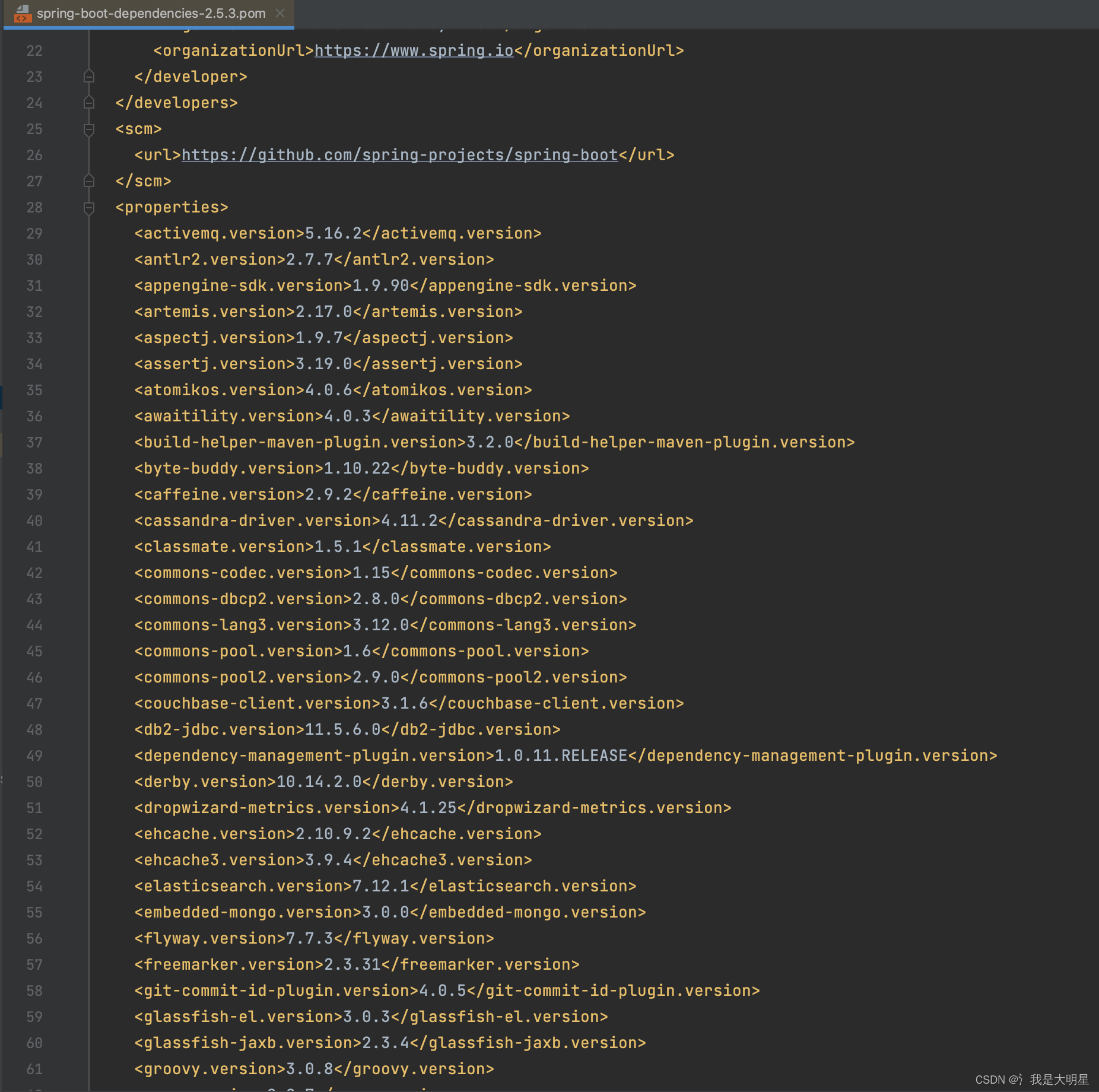The height and width of the screenshot is (1092, 1099).
Task: Click the <properties> tag text
Action: pyautogui.click(x=172, y=207)
